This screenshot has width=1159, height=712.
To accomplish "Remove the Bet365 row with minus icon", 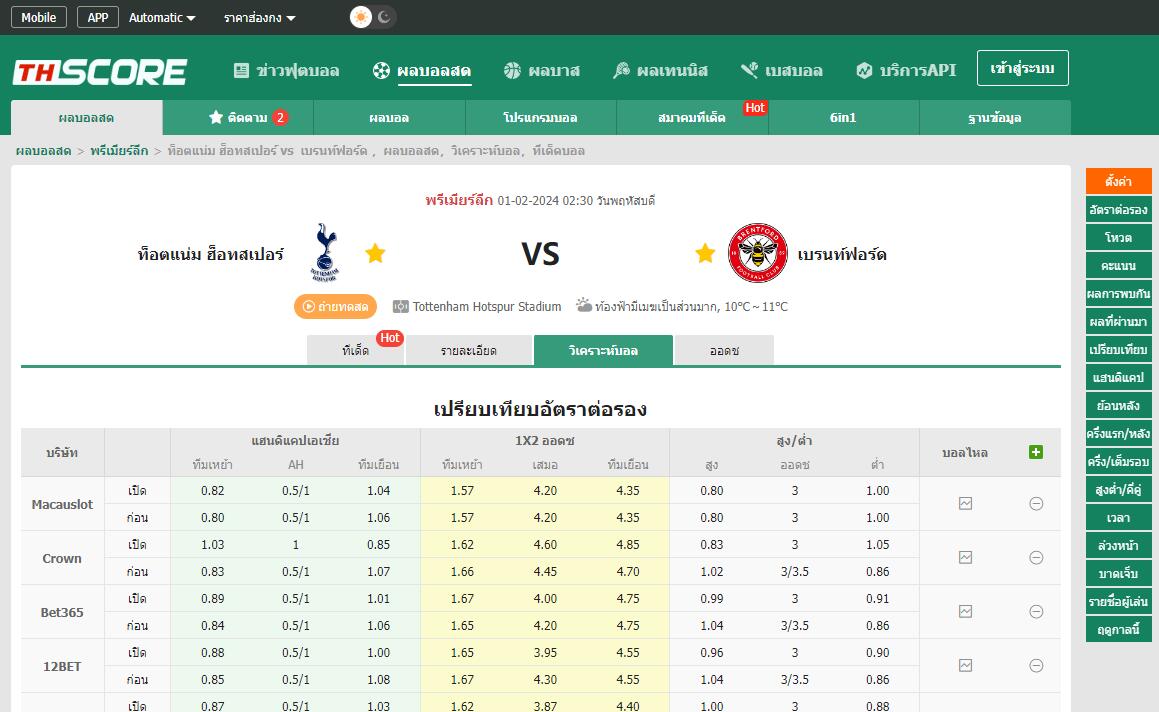I will click(1036, 611).
